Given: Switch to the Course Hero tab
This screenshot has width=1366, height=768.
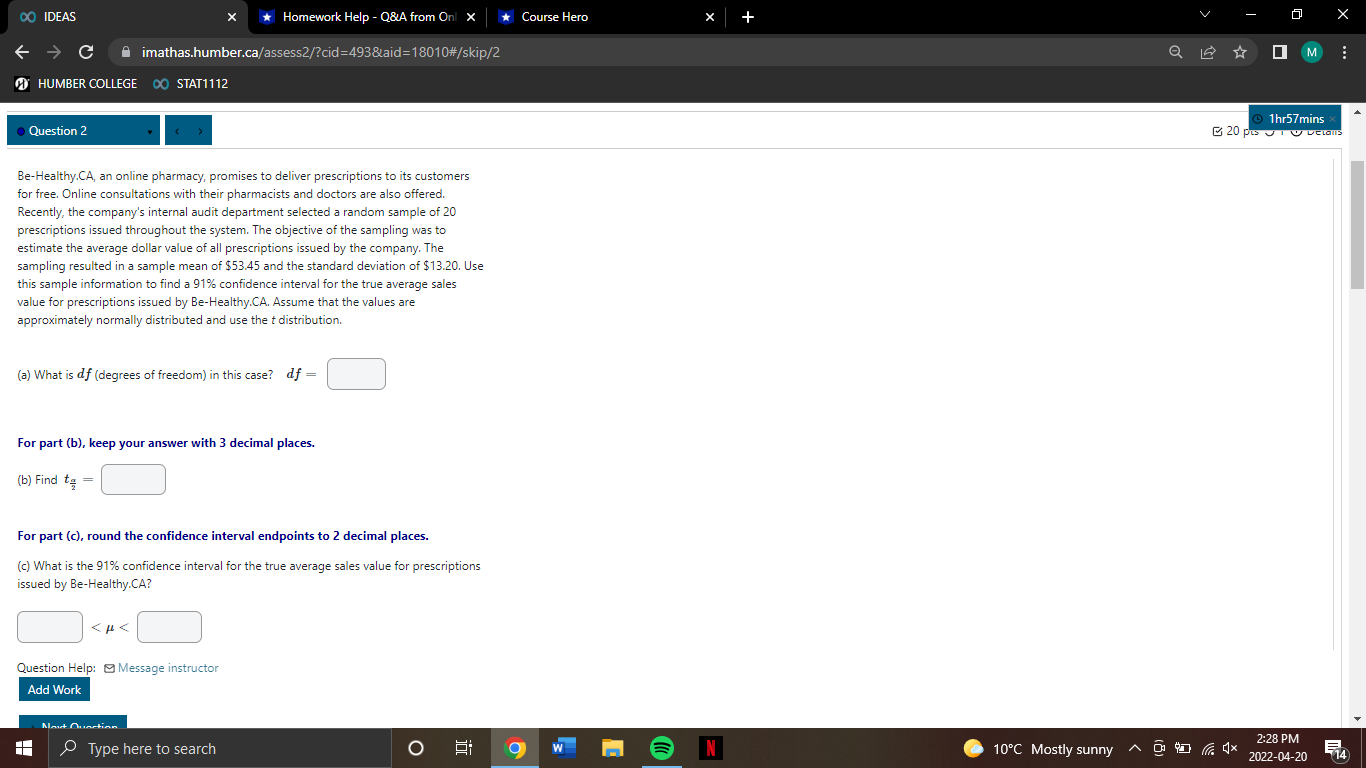Looking at the screenshot, I should coord(606,17).
